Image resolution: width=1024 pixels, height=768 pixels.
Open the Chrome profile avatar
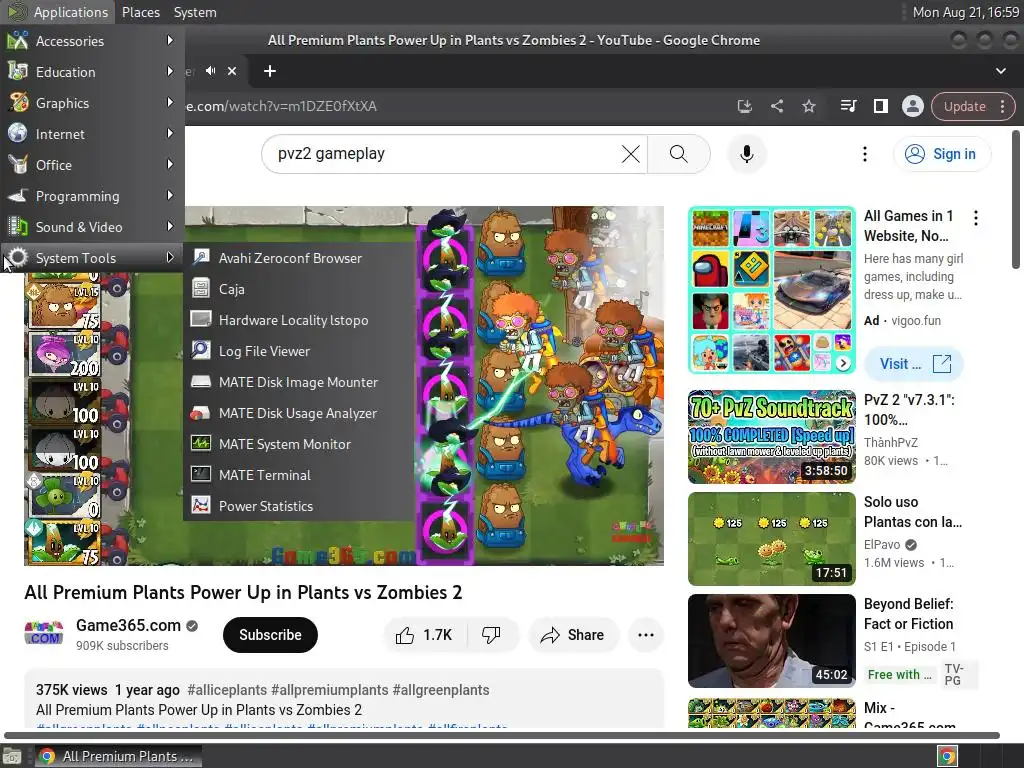(912, 106)
